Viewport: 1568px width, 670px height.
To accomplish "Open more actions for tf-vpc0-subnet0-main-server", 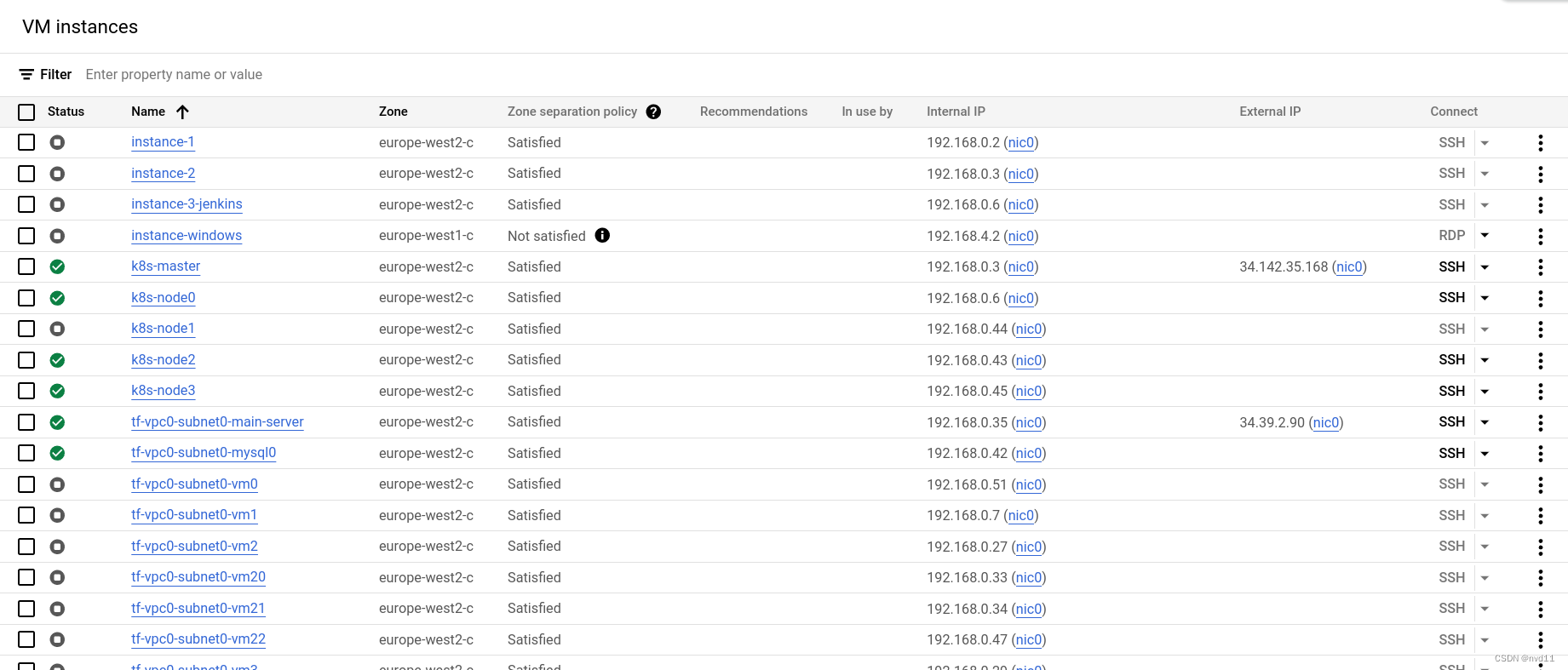I will 1540,422.
